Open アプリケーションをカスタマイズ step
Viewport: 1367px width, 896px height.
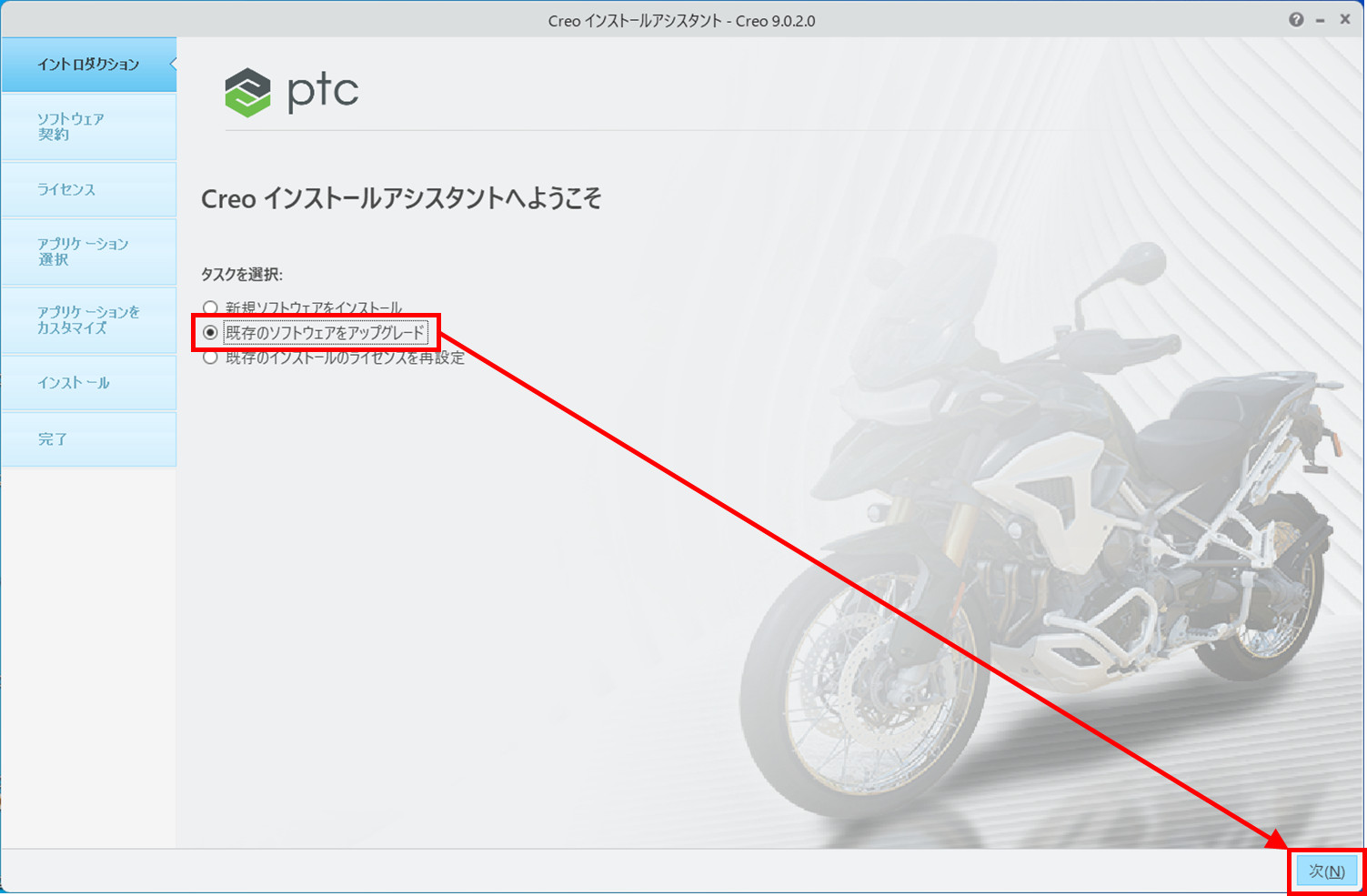point(88,320)
